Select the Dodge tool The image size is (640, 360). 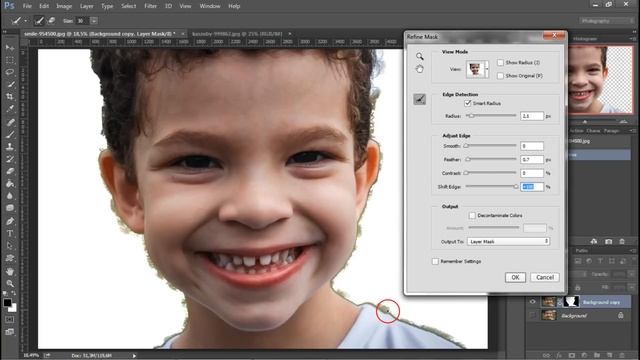coord(10,208)
